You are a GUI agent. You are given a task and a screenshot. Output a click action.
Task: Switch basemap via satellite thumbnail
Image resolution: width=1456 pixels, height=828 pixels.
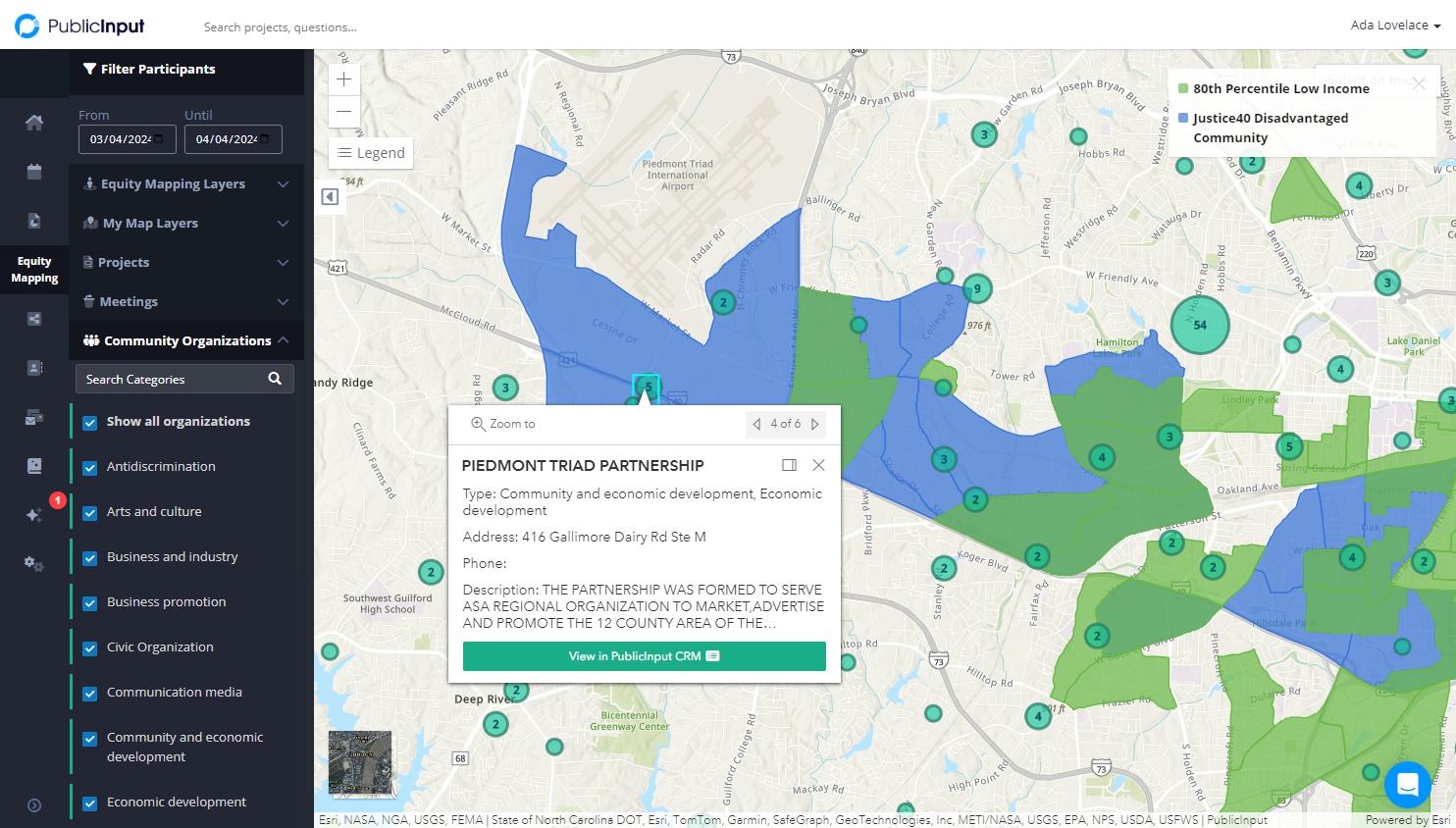coord(360,762)
